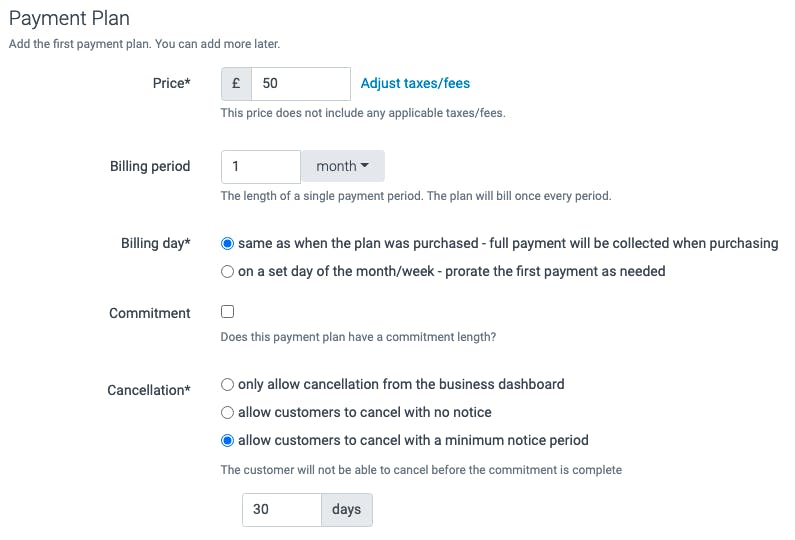Click the Billing period label
The image size is (795, 540).
(x=150, y=166)
